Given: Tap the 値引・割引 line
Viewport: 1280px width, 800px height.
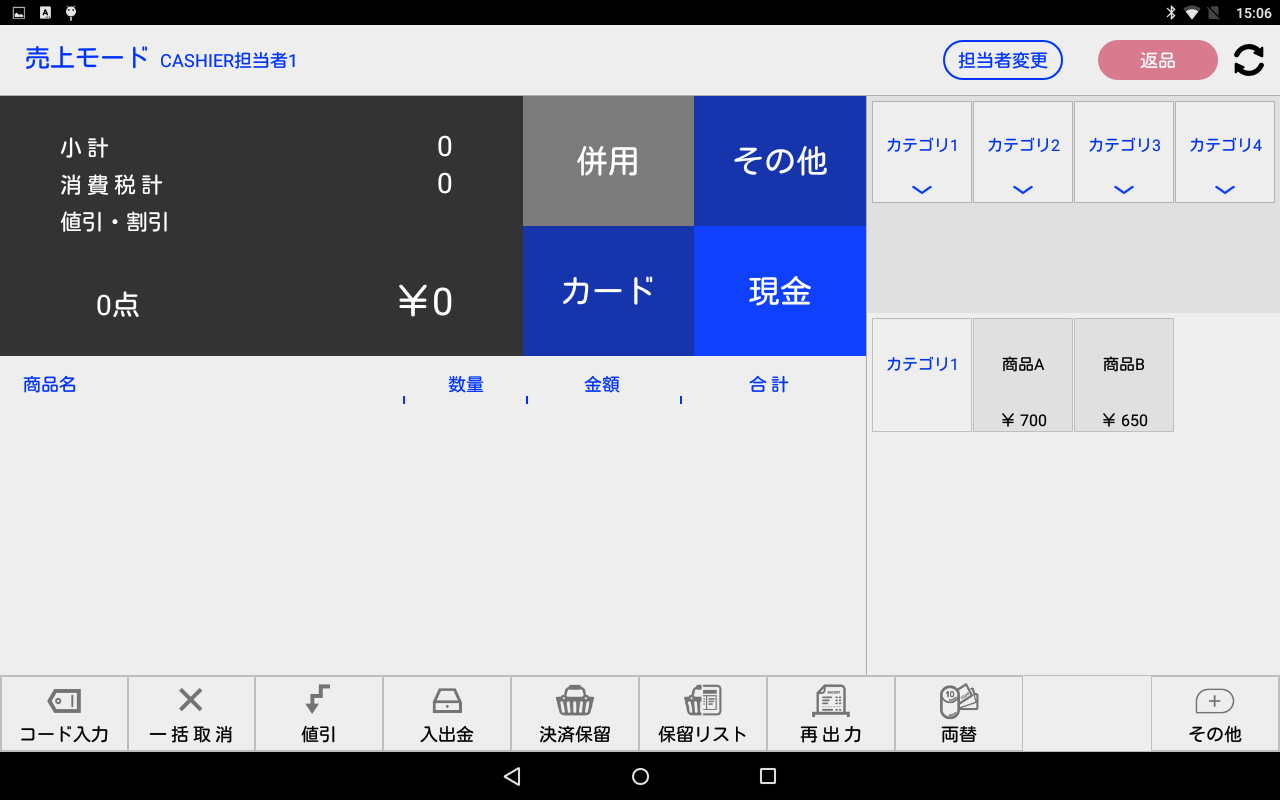Looking at the screenshot, I should pos(114,222).
